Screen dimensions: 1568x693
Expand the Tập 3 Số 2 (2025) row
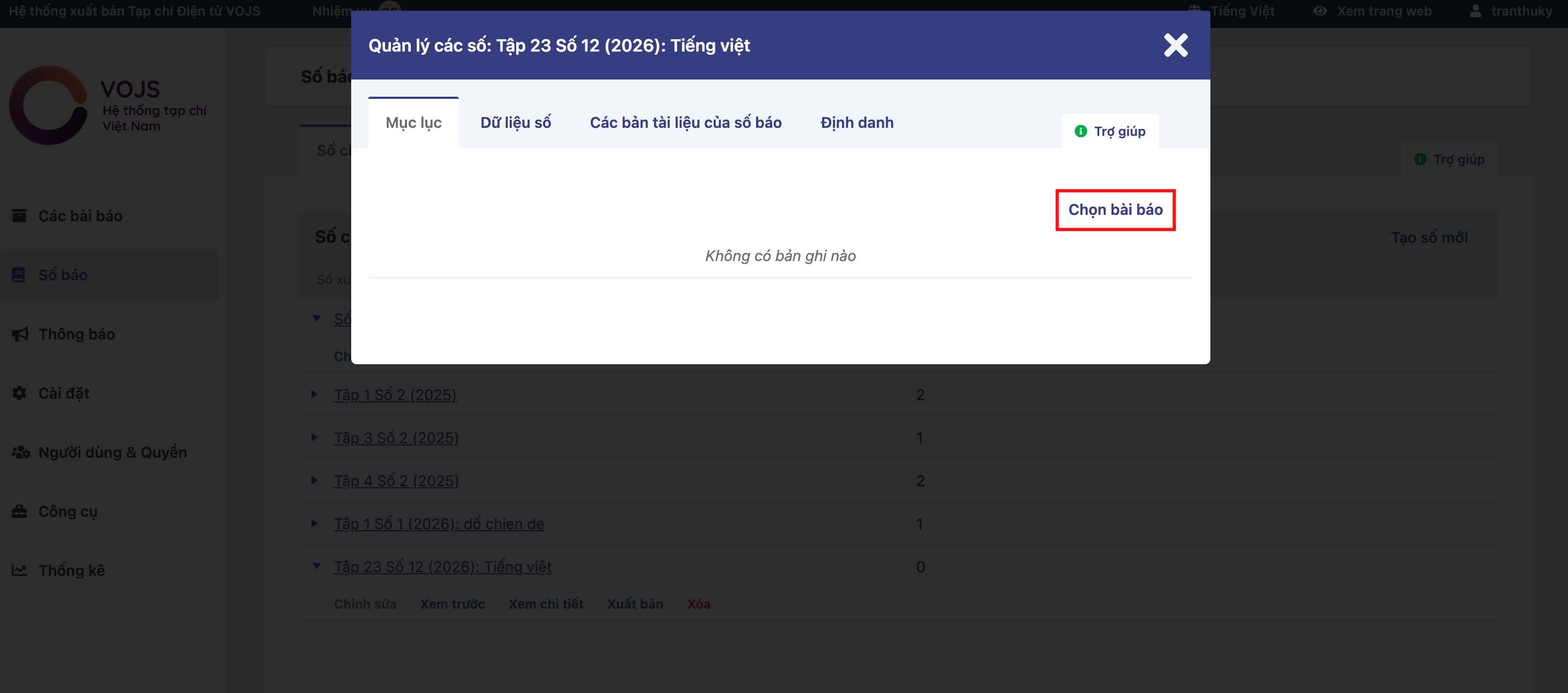(x=315, y=437)
